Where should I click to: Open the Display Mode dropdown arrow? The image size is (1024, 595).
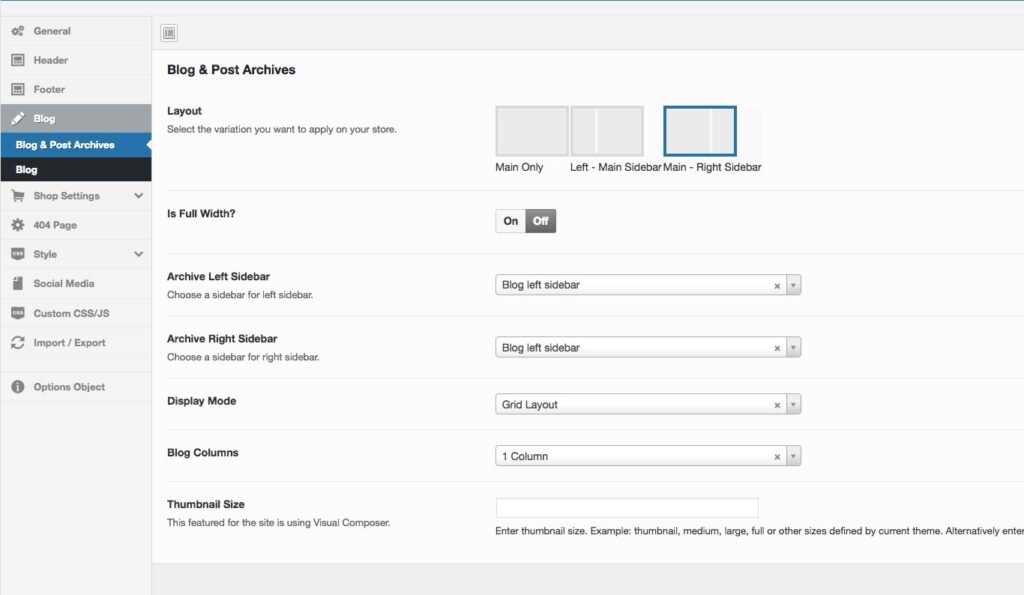[x=793, y=405]
